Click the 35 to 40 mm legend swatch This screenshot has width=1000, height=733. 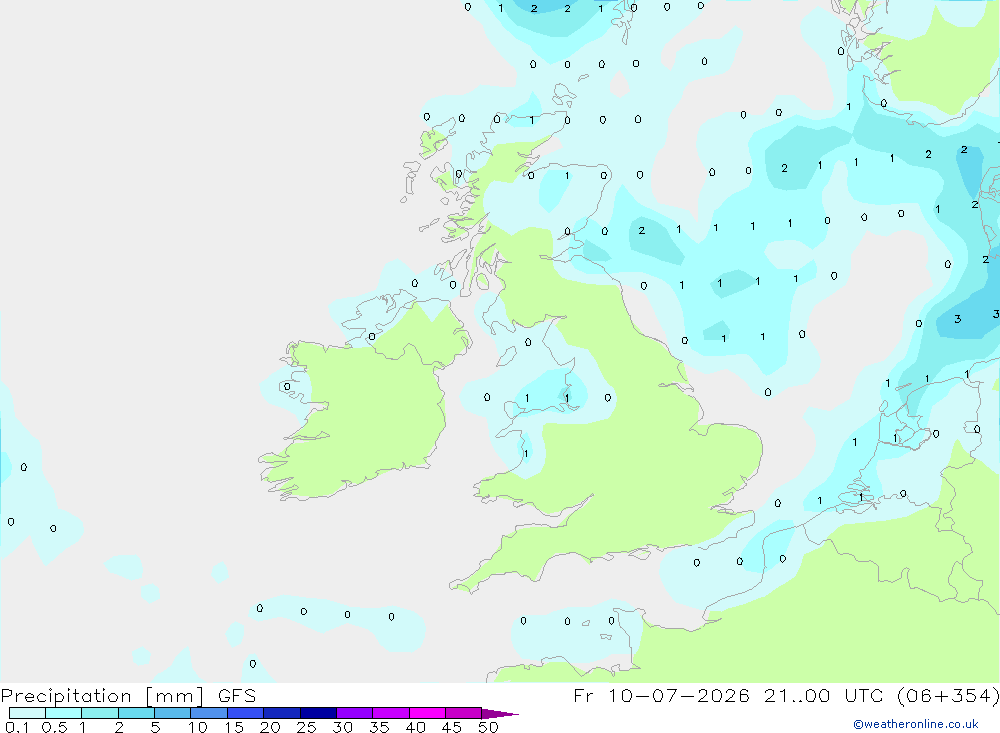click(391, 713)
